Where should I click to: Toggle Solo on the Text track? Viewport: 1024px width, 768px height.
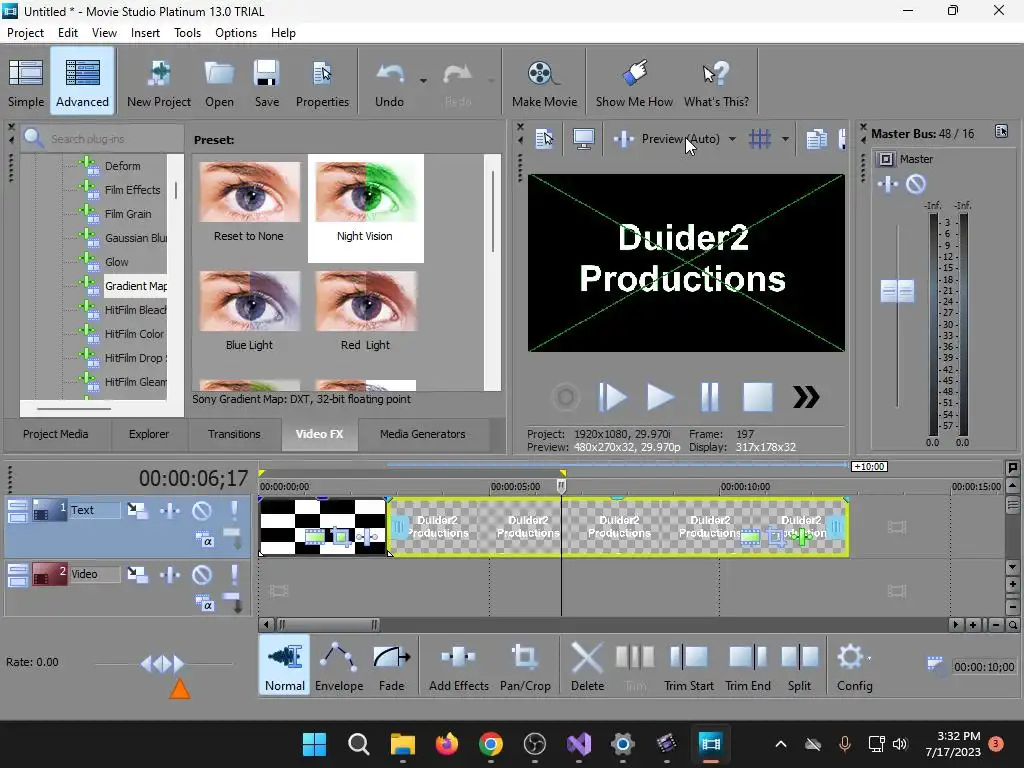[x=234, y=510]
